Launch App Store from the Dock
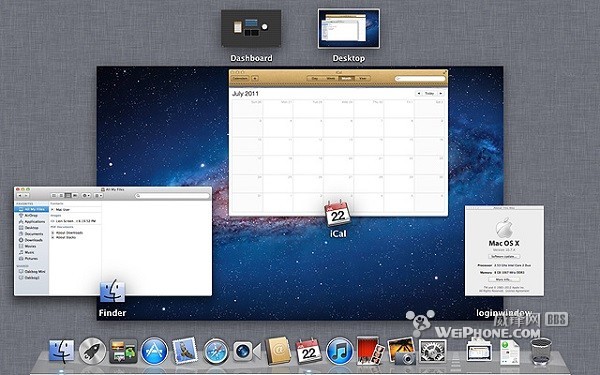Image resolution: width=600 pixels, height=375 pixels. coord(154,351)
